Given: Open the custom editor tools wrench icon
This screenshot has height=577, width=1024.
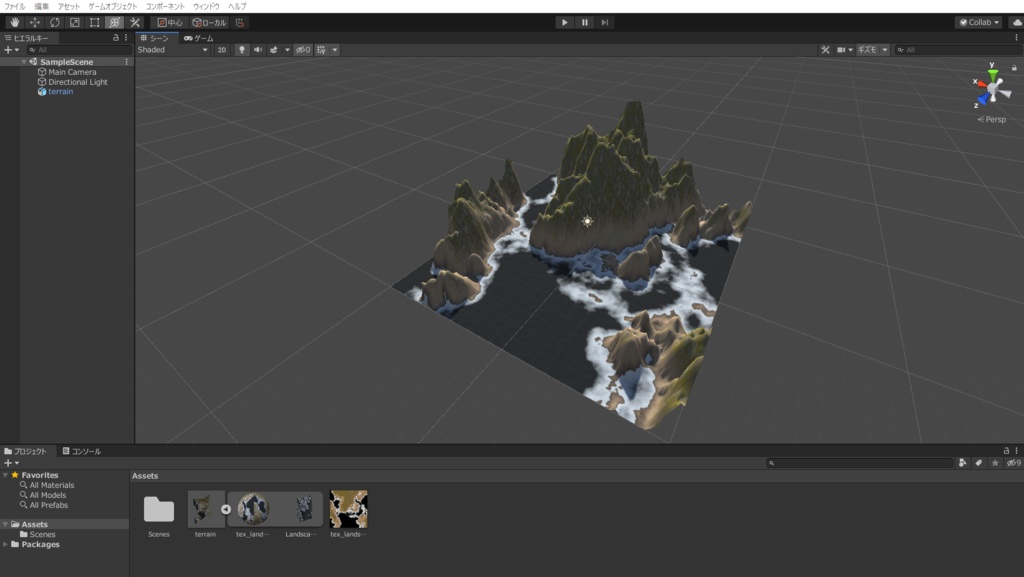Looking at the screenshot, I should click(135, 21).
